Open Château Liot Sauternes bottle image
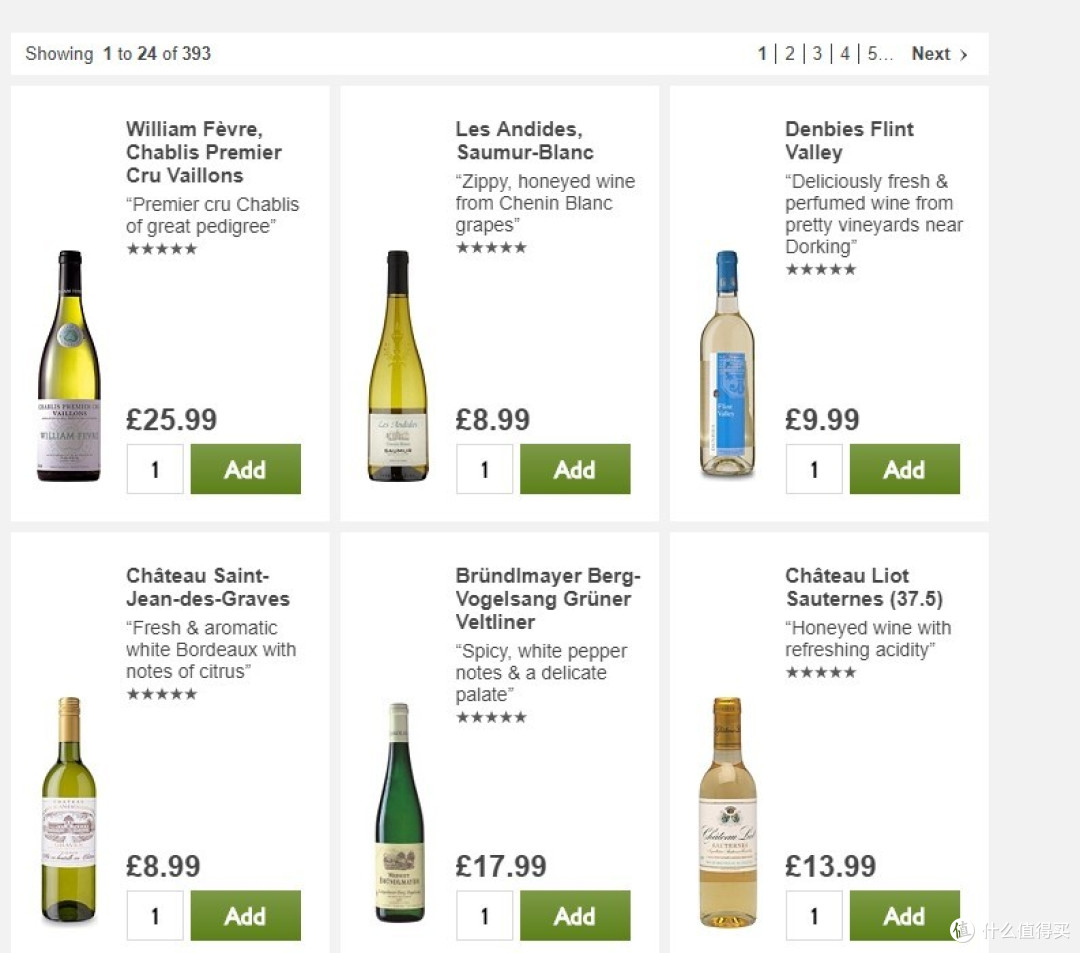The image size is (1080, 953). click(x=728, y=812)
